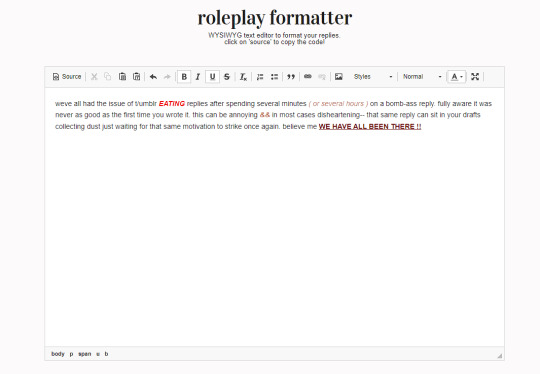The width and height of the screenshot is (540, 374).
Task: Click the italic text or several hours
Action: [x=338, y=104]
